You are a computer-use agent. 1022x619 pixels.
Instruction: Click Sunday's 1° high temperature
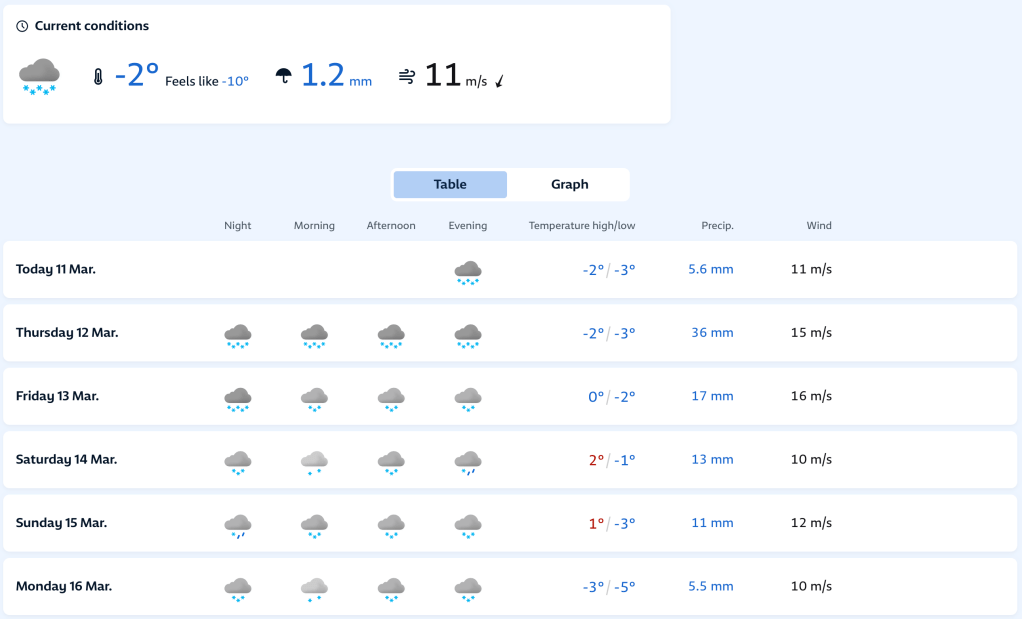[x=596, y=523]
